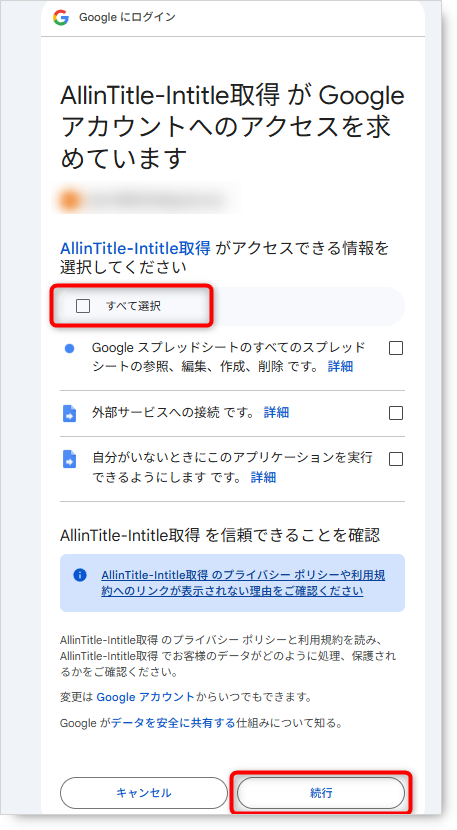Click the blue AllinTitle-Intitle取得 app name link
Image resolution: width=457 pixels, height=830 pixels.
pos(136,248)
